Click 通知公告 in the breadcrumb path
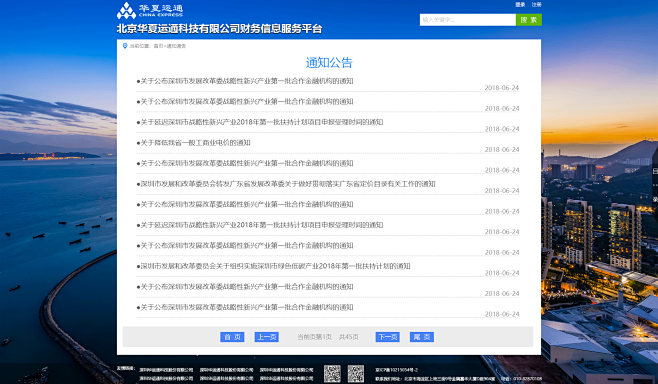The image size is (658, 384). click(176, 46)
